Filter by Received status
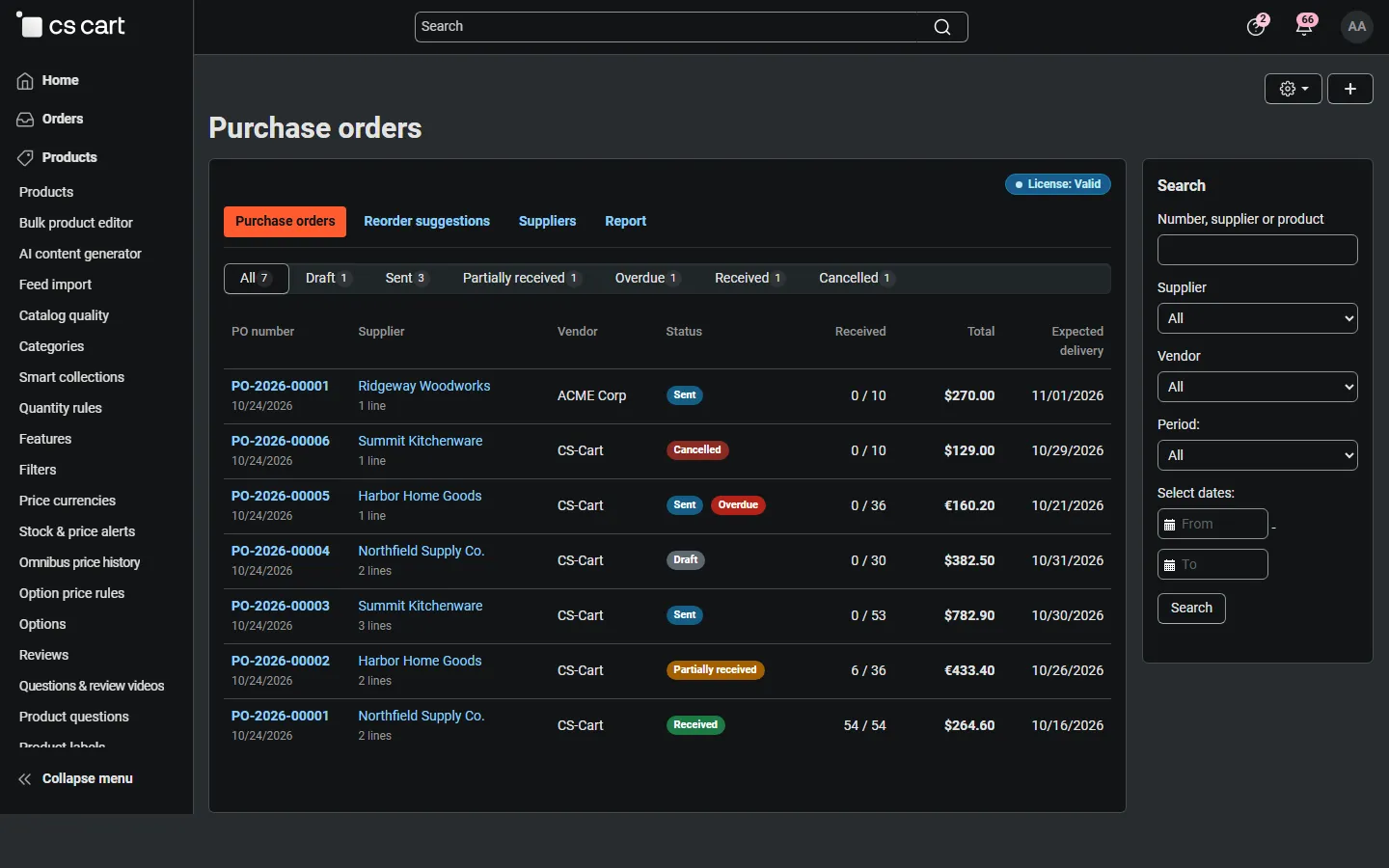Image resolution: width=1389 pixels, height=868 pixels. 749,279
